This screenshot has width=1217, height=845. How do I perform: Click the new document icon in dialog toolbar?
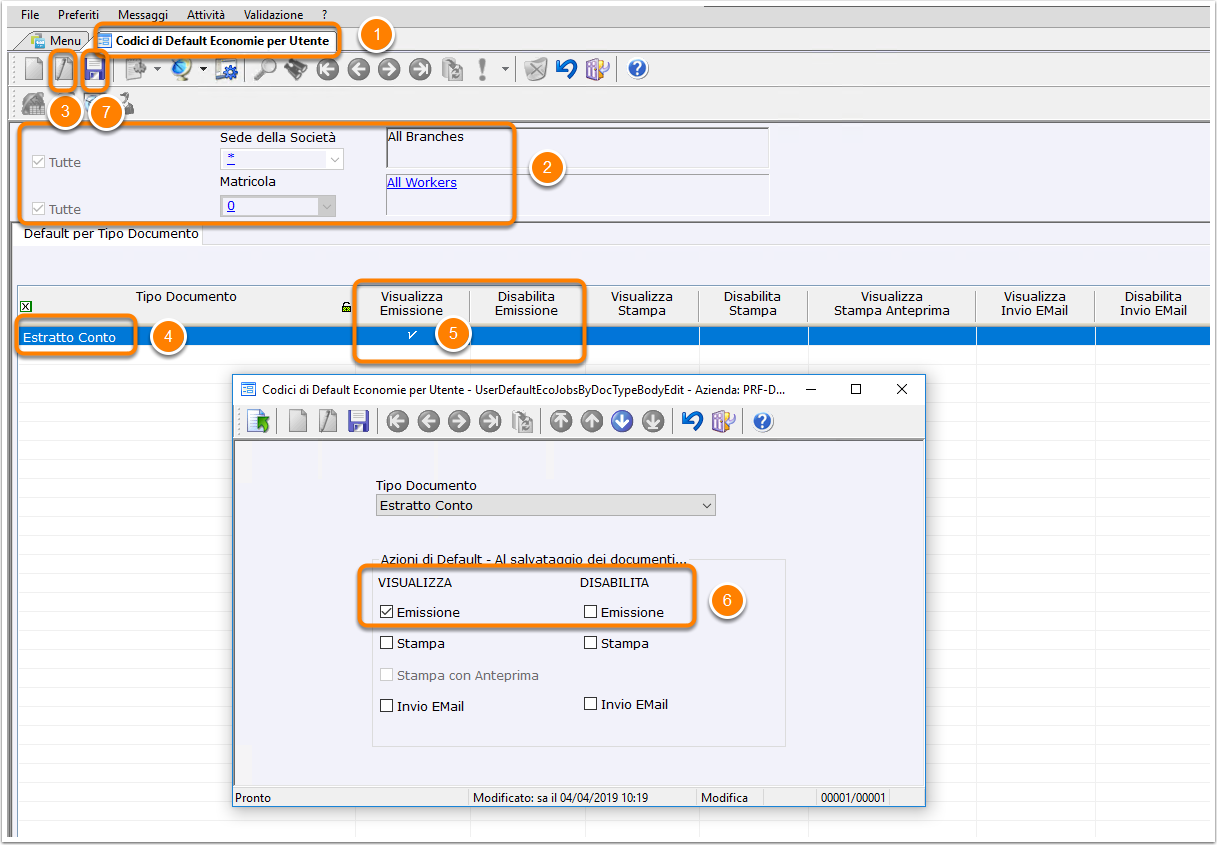point(297,421)
